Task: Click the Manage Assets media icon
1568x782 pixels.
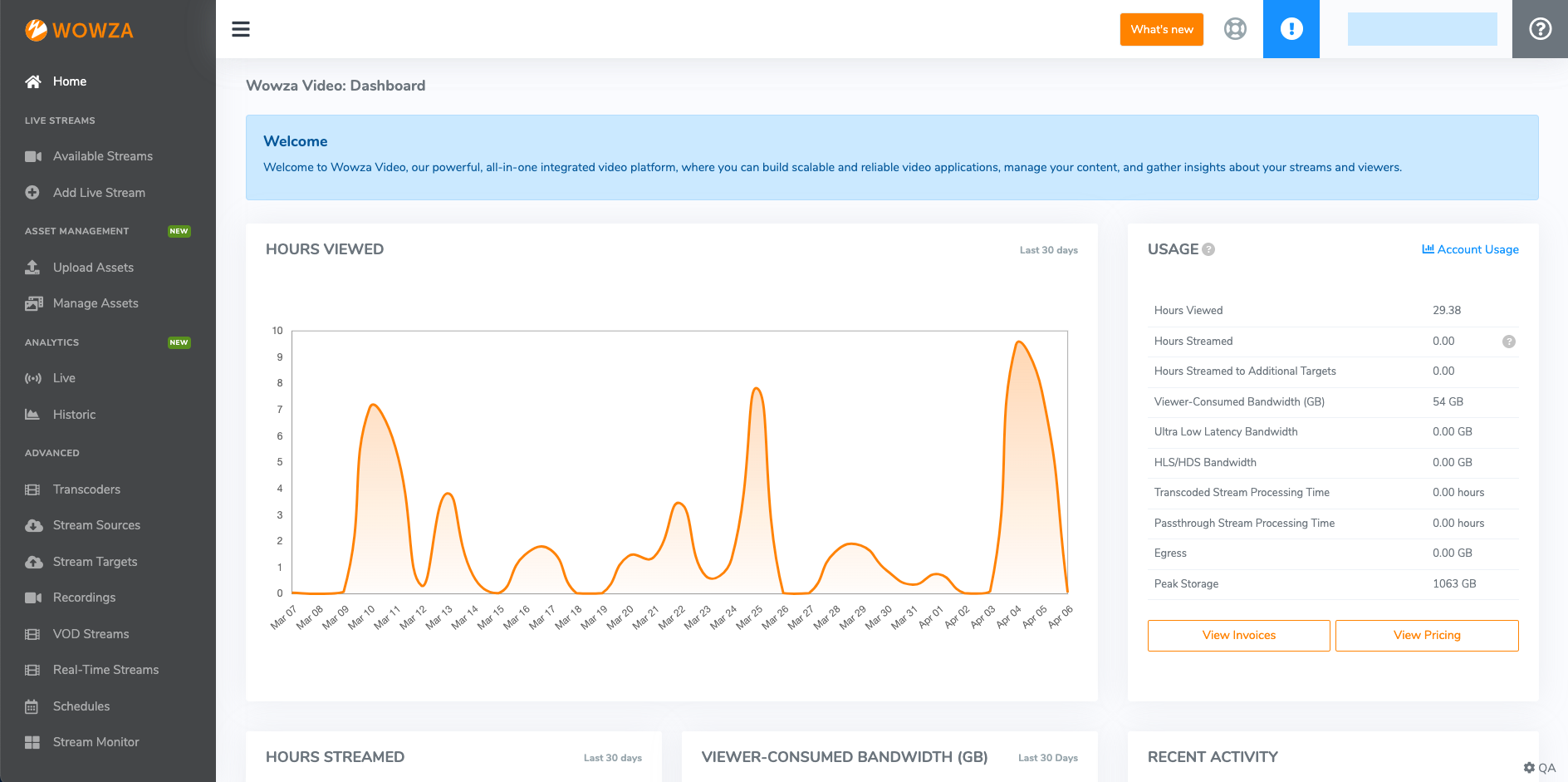Action: 34,303
